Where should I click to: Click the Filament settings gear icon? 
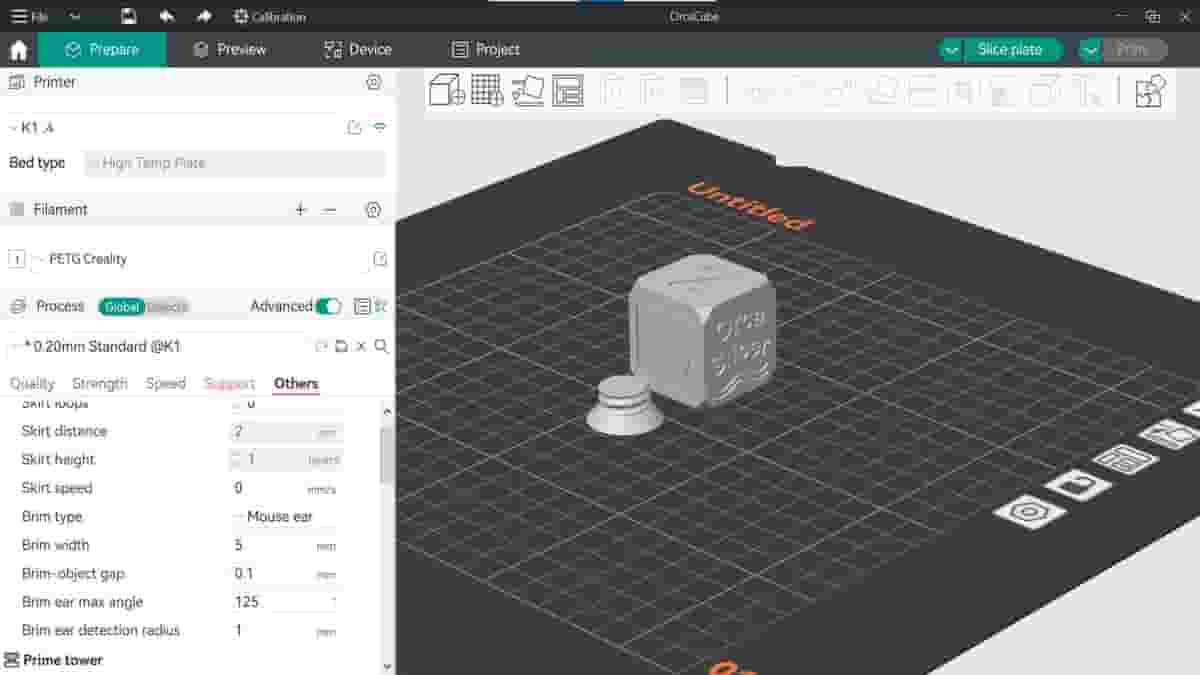[373, 210]
